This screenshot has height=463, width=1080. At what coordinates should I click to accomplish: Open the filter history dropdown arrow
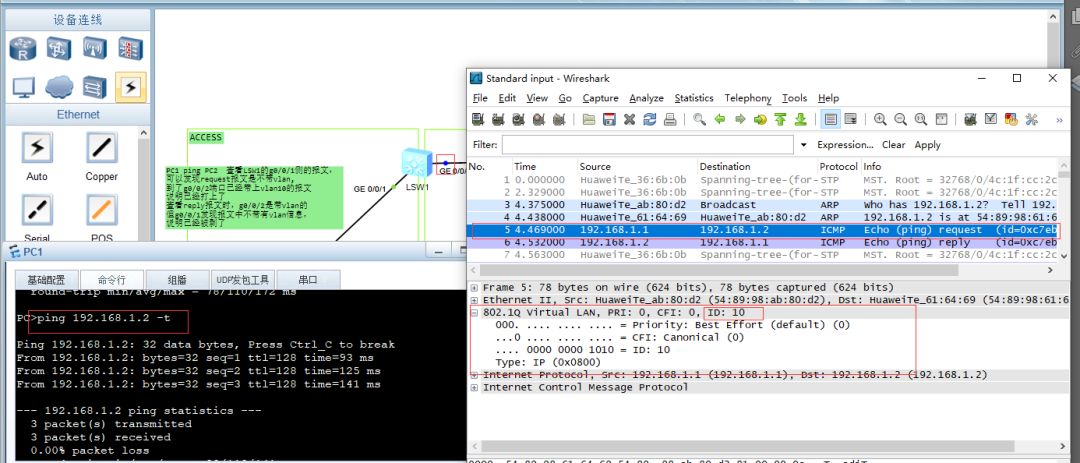[803, 145]
